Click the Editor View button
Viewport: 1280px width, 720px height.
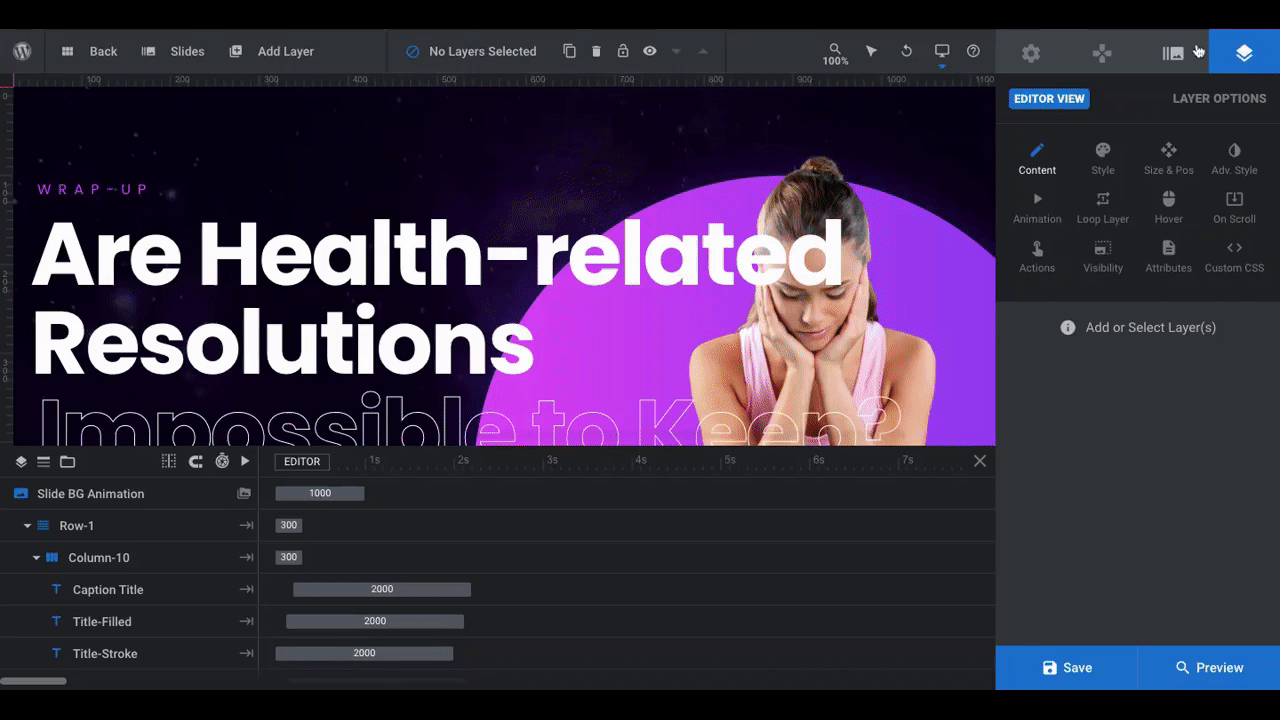1049,99
